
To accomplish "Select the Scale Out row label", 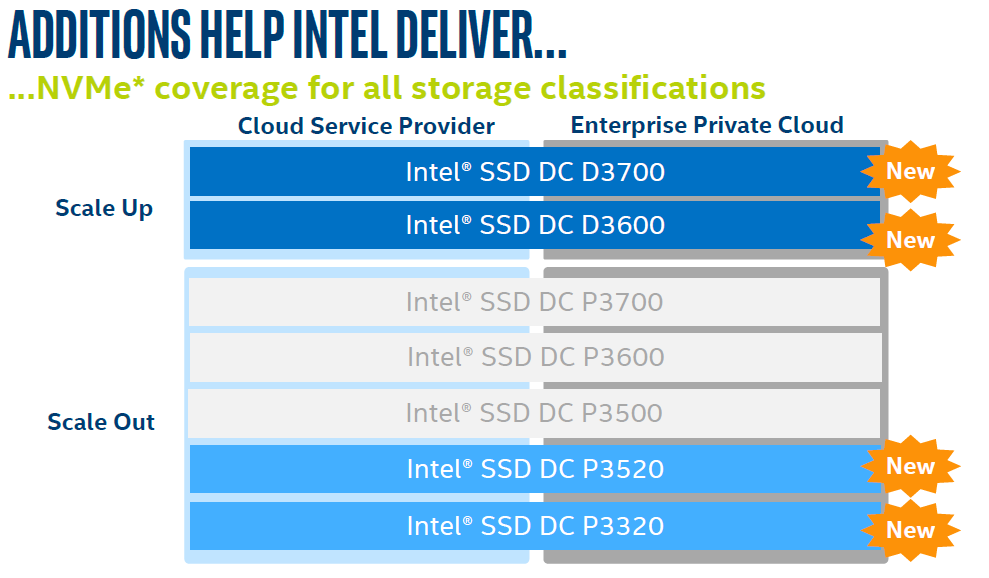I will (101, 422).
